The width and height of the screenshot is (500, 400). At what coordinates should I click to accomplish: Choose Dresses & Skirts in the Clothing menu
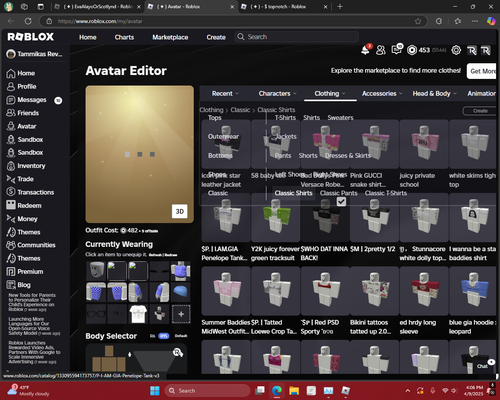tap(348, 156)
